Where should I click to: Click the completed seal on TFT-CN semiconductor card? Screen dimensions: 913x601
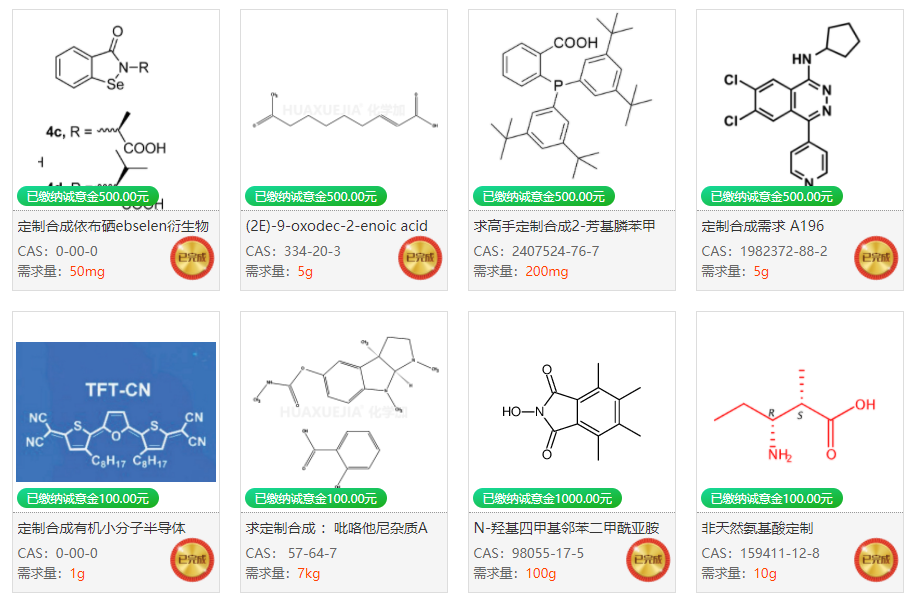192,560
